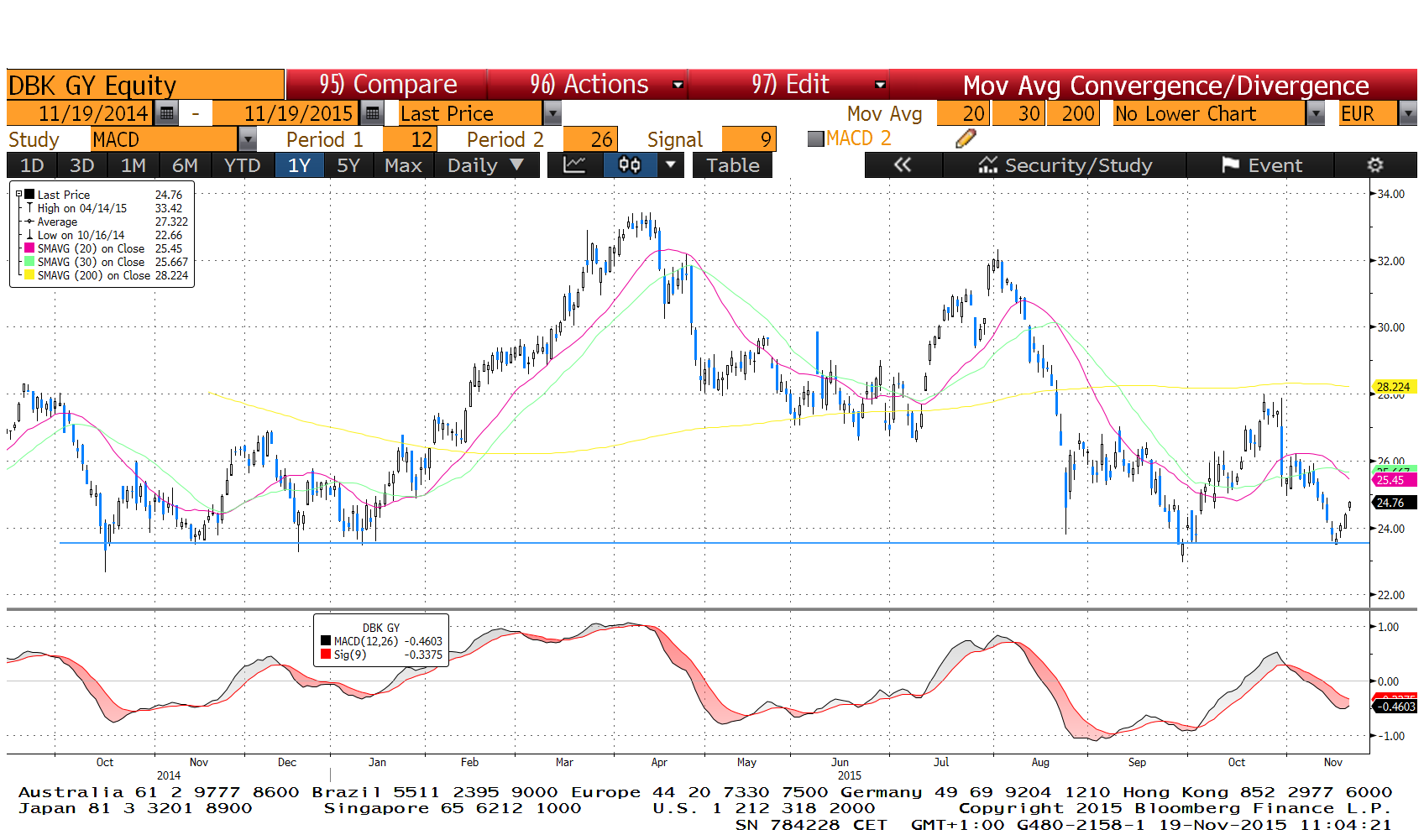This screenshot has width=1424, height=840.
Task: Click the 96) Actions button
Action: (x=589, y=85)
